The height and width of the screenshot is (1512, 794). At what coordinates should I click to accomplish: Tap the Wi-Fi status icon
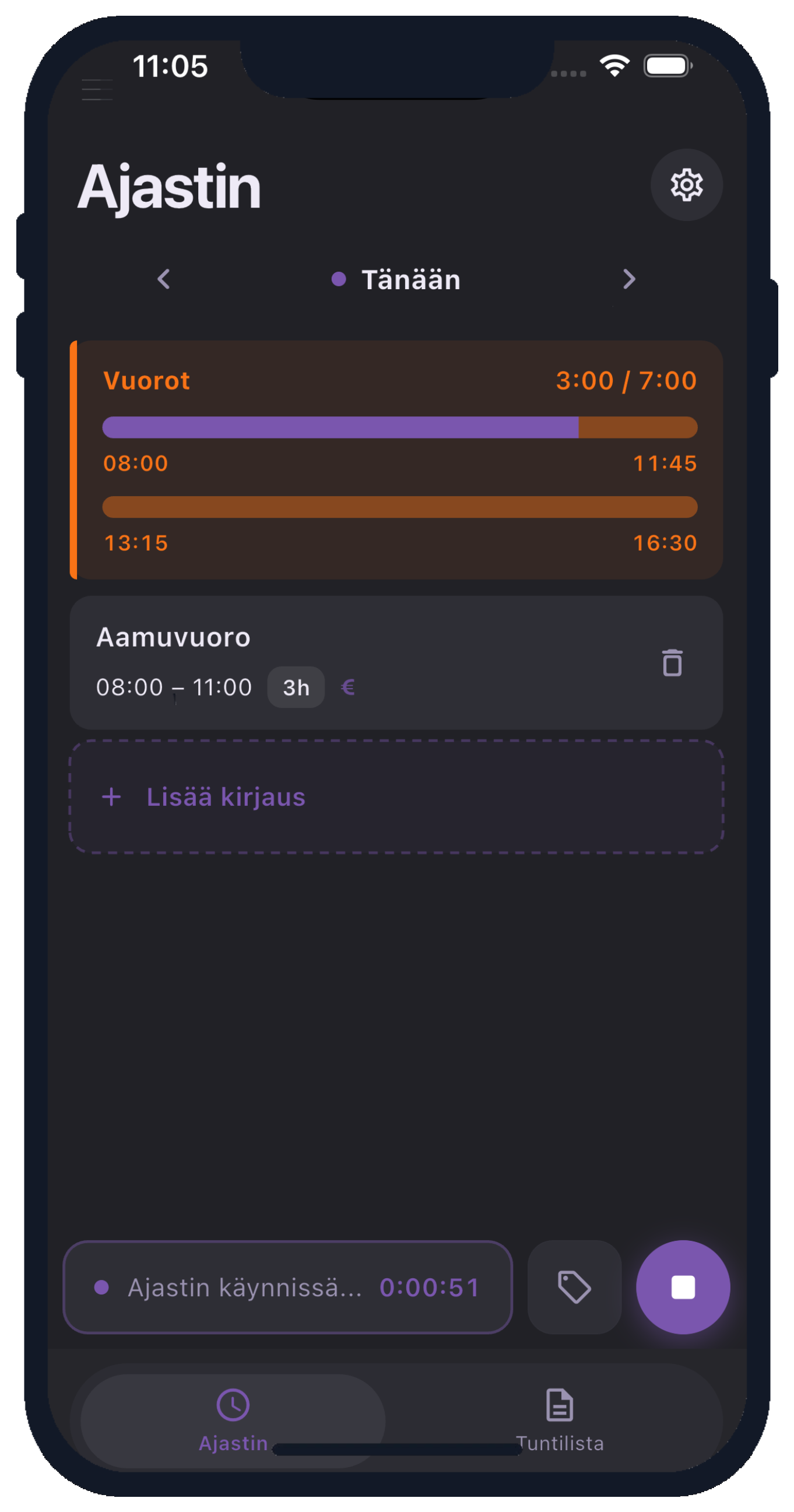coord(614,66)
